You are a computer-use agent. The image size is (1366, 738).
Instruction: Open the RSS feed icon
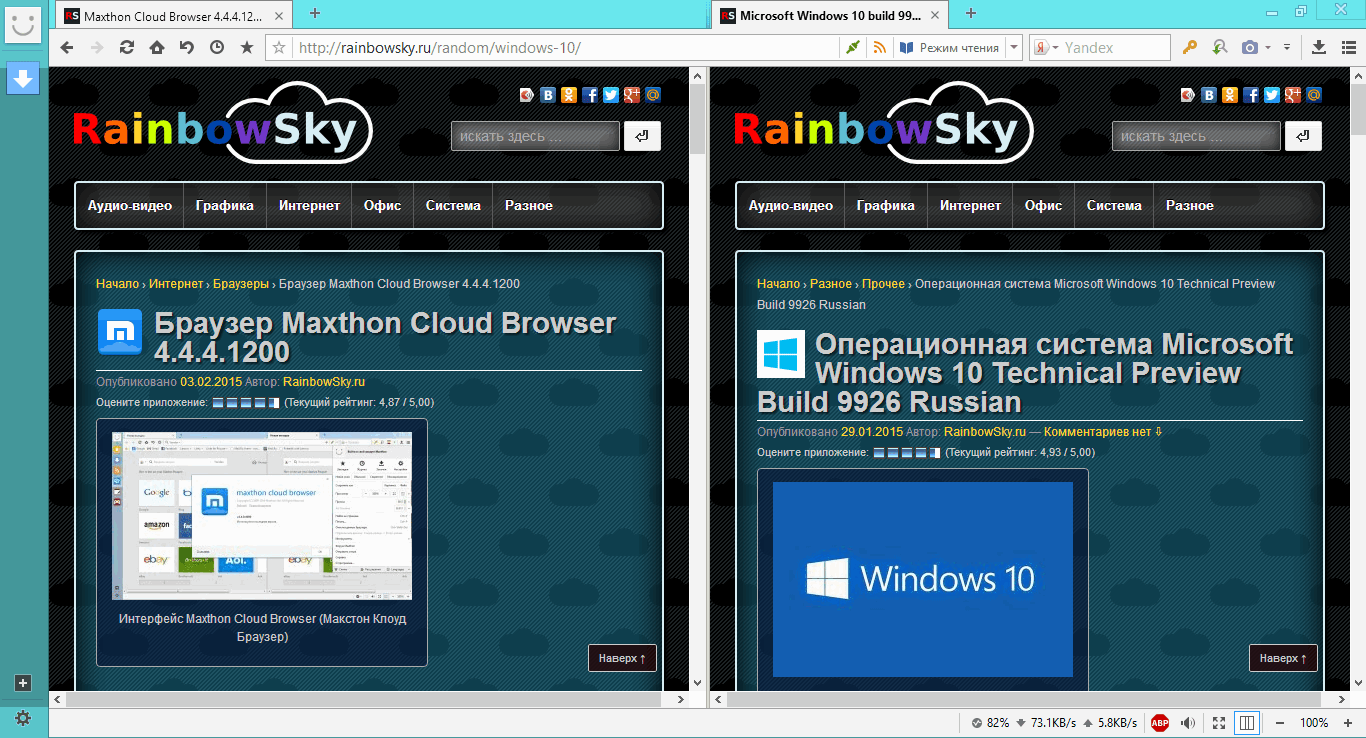pos(880,47)
